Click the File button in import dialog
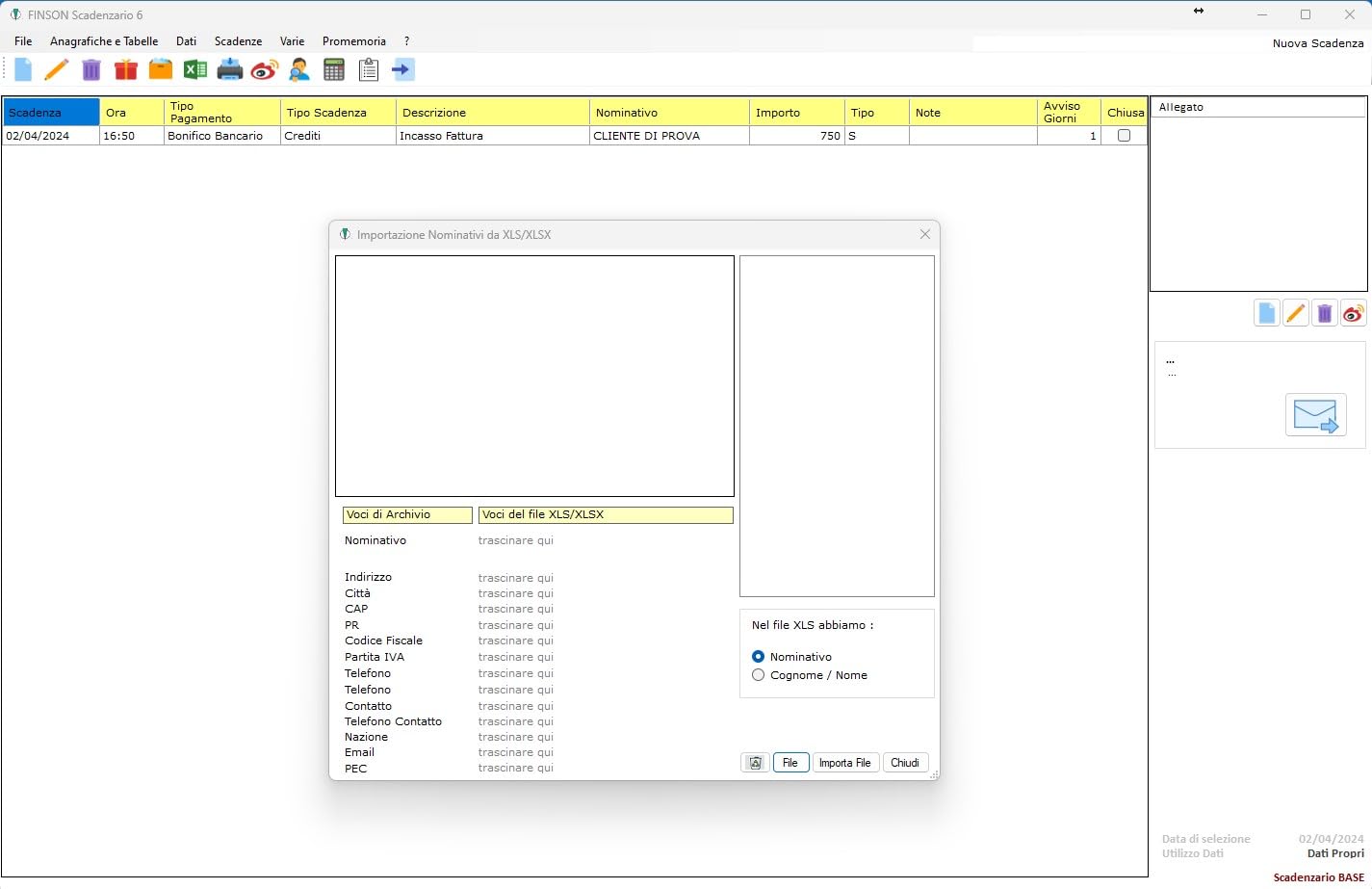The image size is (1372, 889). (790, 763)
